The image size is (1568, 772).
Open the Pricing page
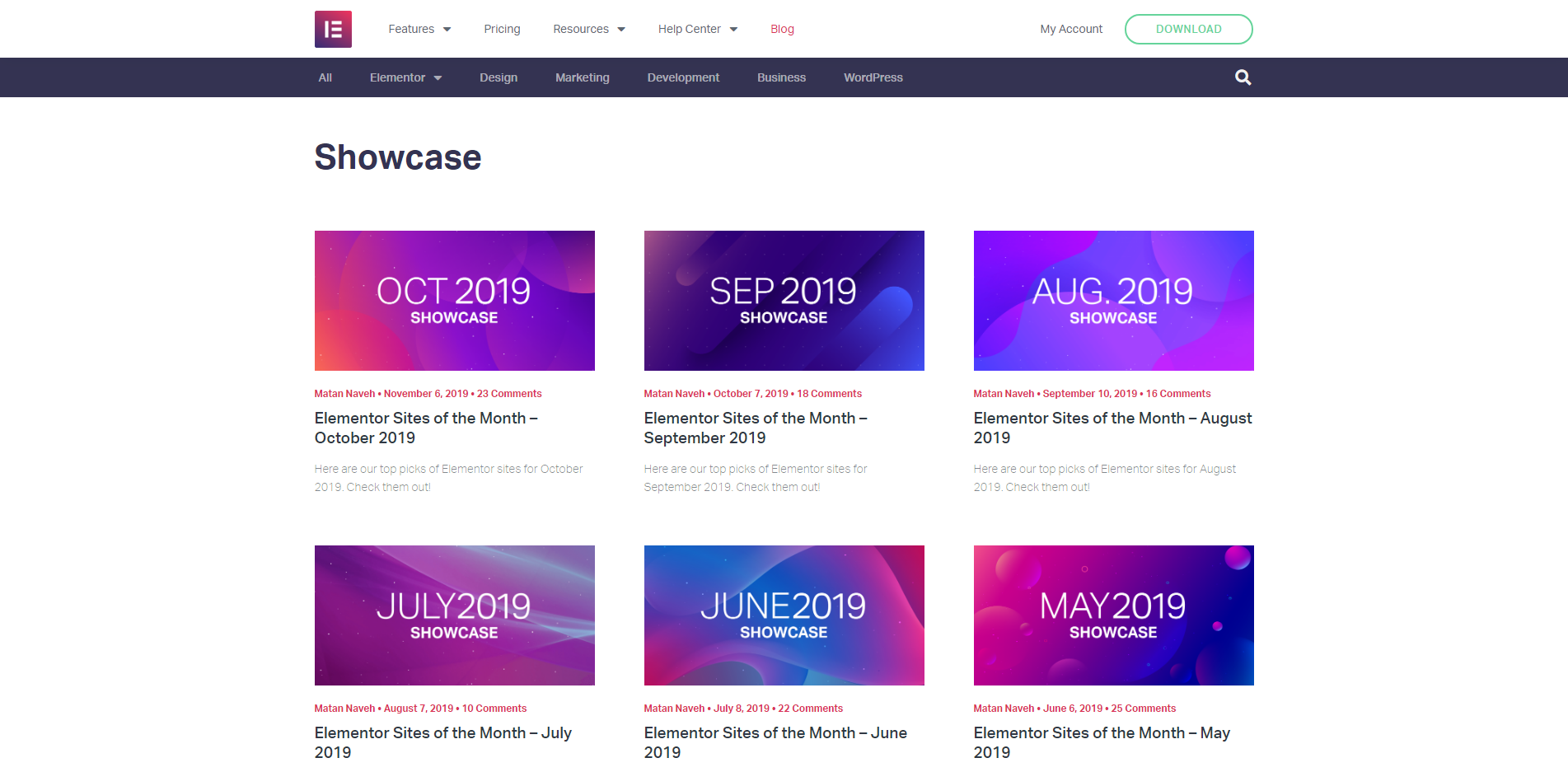(502, 29)
